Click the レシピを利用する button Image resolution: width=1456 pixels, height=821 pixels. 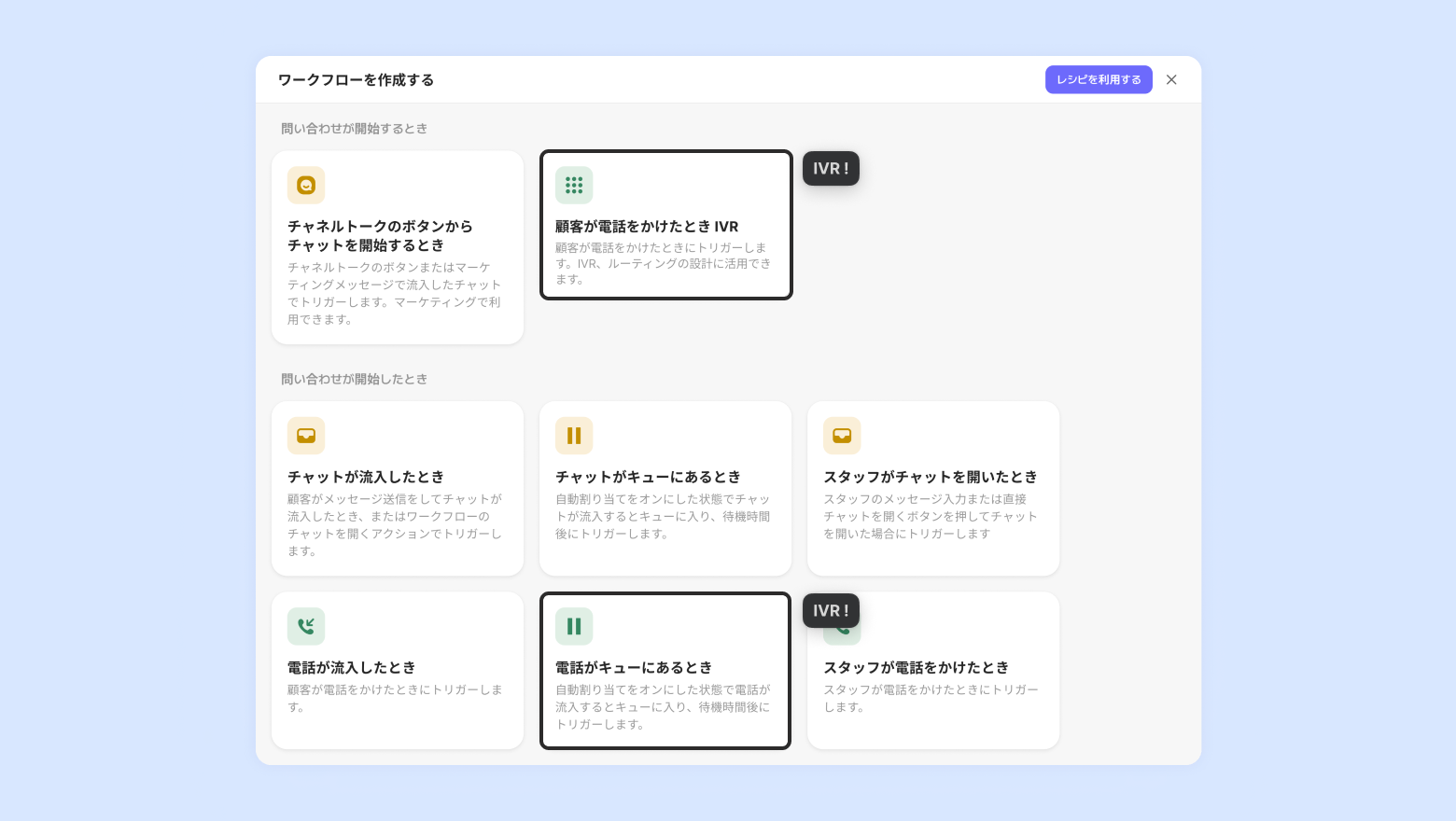[x=1099, y=79]
